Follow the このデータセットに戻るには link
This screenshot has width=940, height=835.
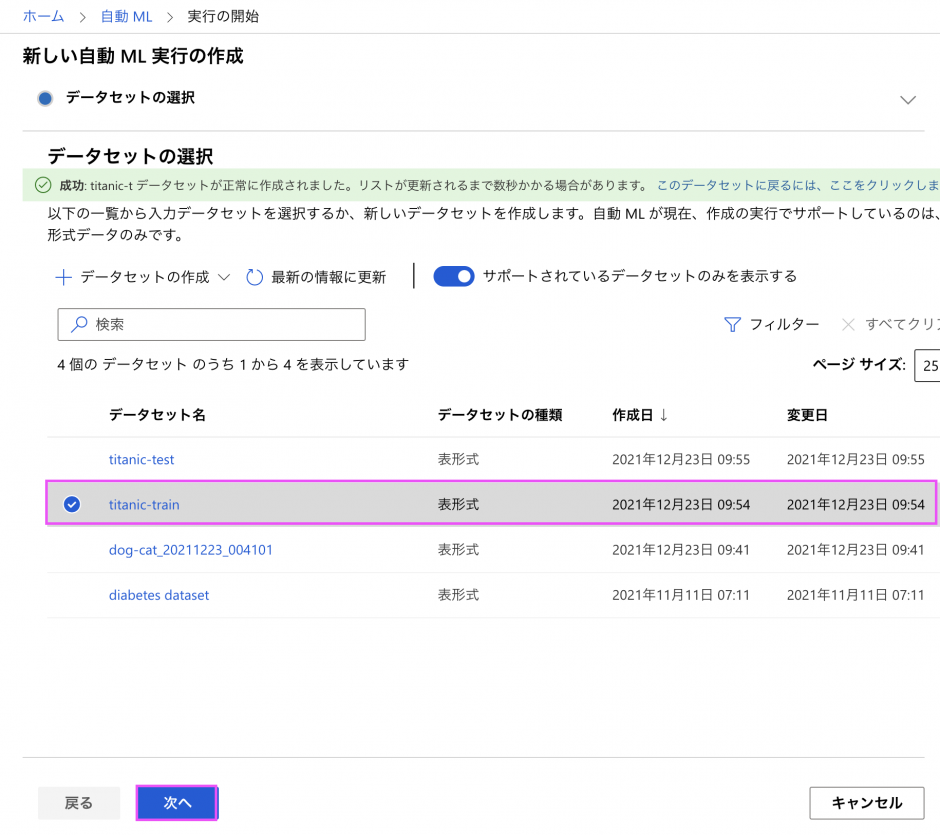pos(797,185)
